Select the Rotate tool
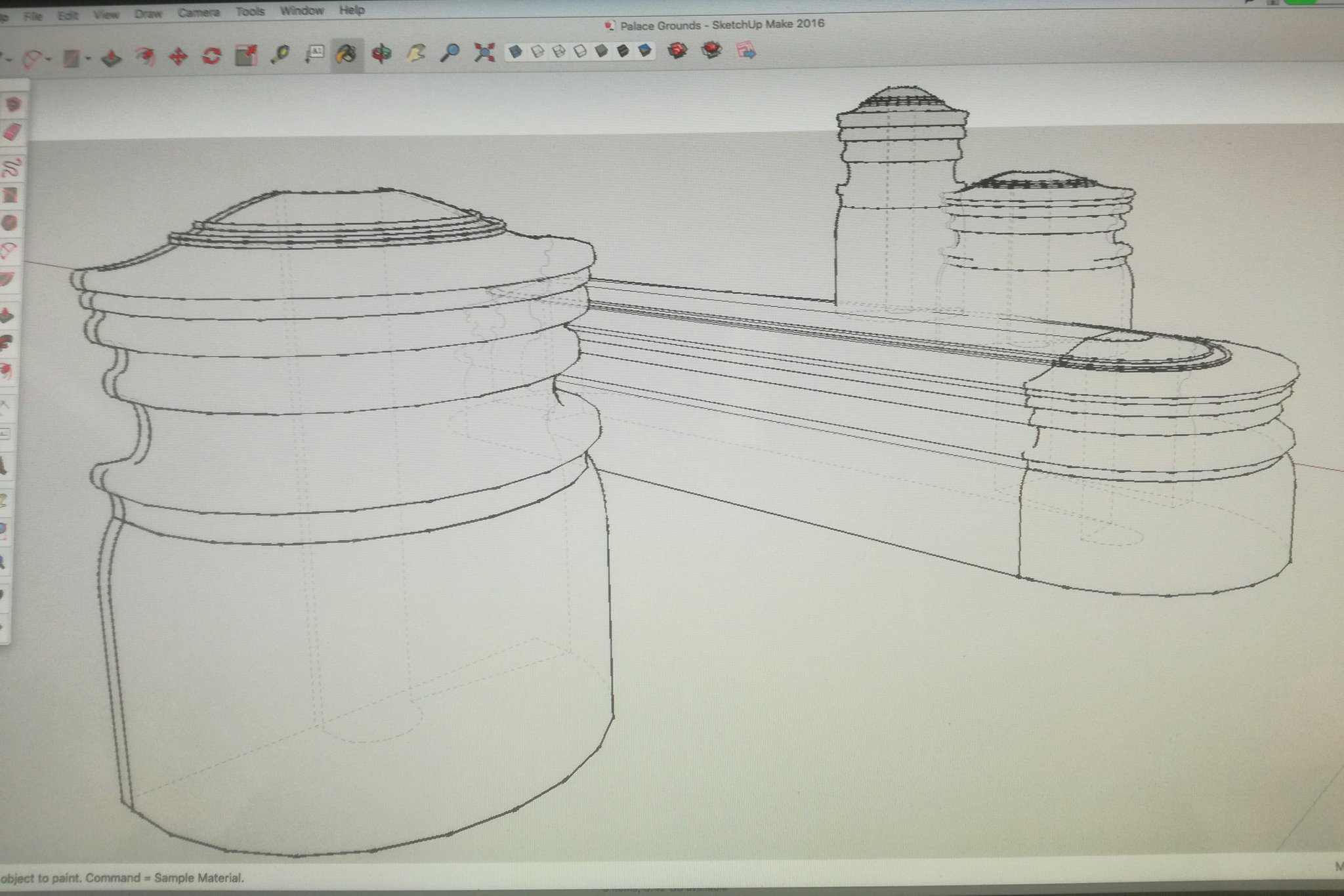The width and height of the screenshot is (1344, 896). 211,56
